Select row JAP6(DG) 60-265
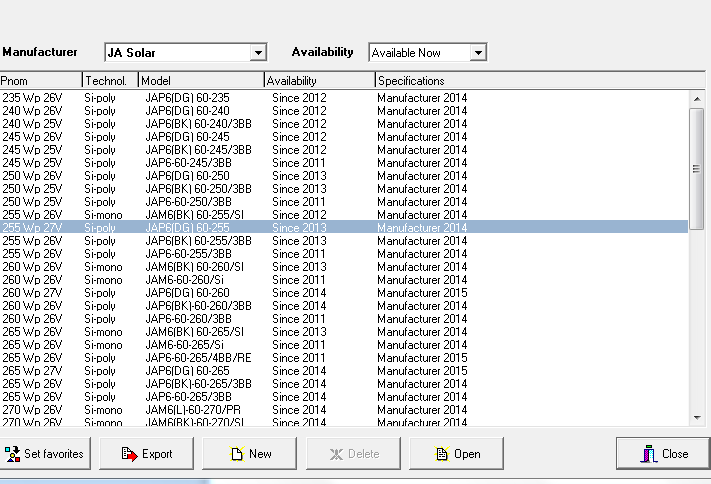Image resolution: width=711 pixels, height=484 pixels. click(x=344, y=371)
